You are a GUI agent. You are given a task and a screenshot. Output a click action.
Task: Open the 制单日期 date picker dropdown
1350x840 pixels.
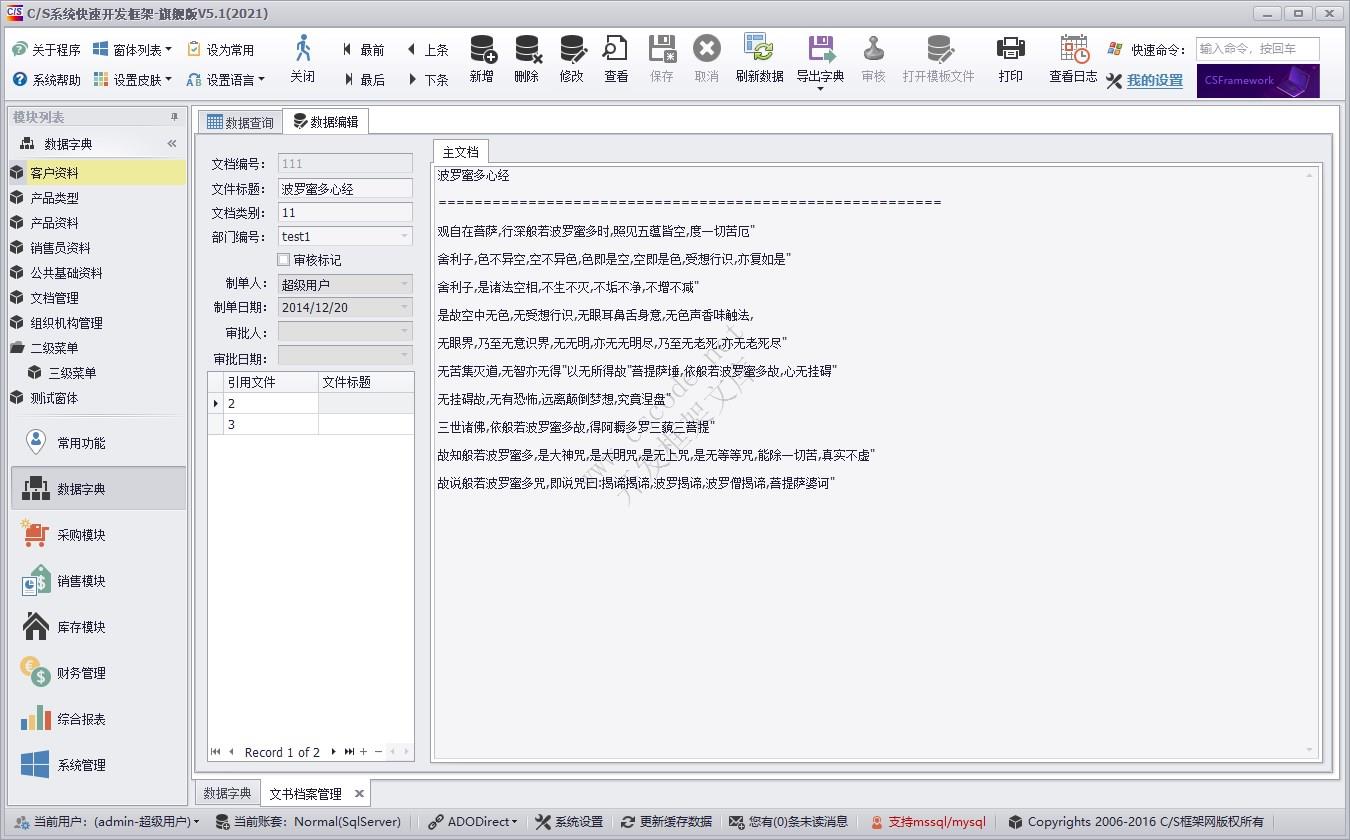(x=406, y=307)
